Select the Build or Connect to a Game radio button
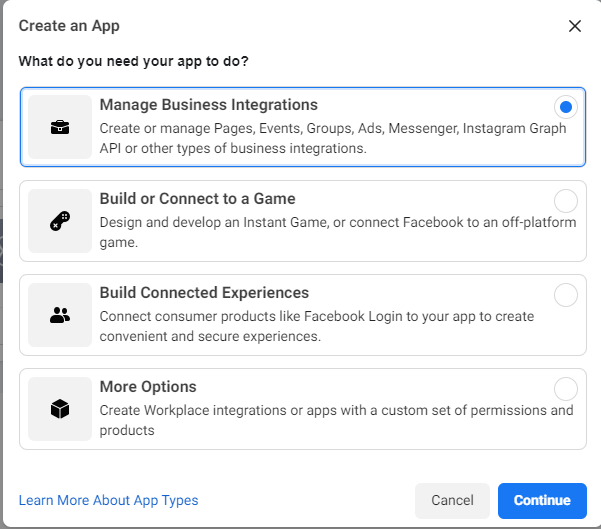The height and width of the screenshot is (529, 601). click(x=566, y=201)
